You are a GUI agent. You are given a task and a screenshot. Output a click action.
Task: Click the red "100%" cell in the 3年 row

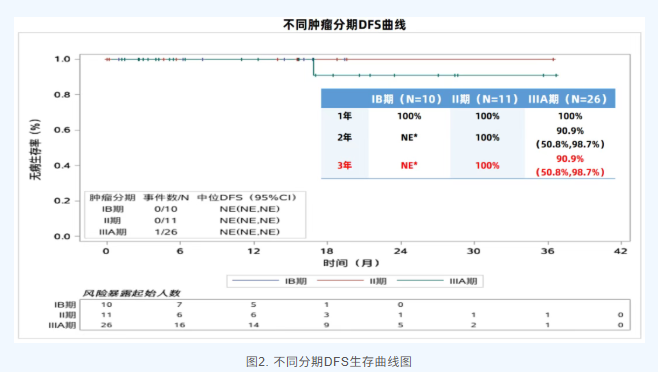pyautogui.click(x=487, y=165)
